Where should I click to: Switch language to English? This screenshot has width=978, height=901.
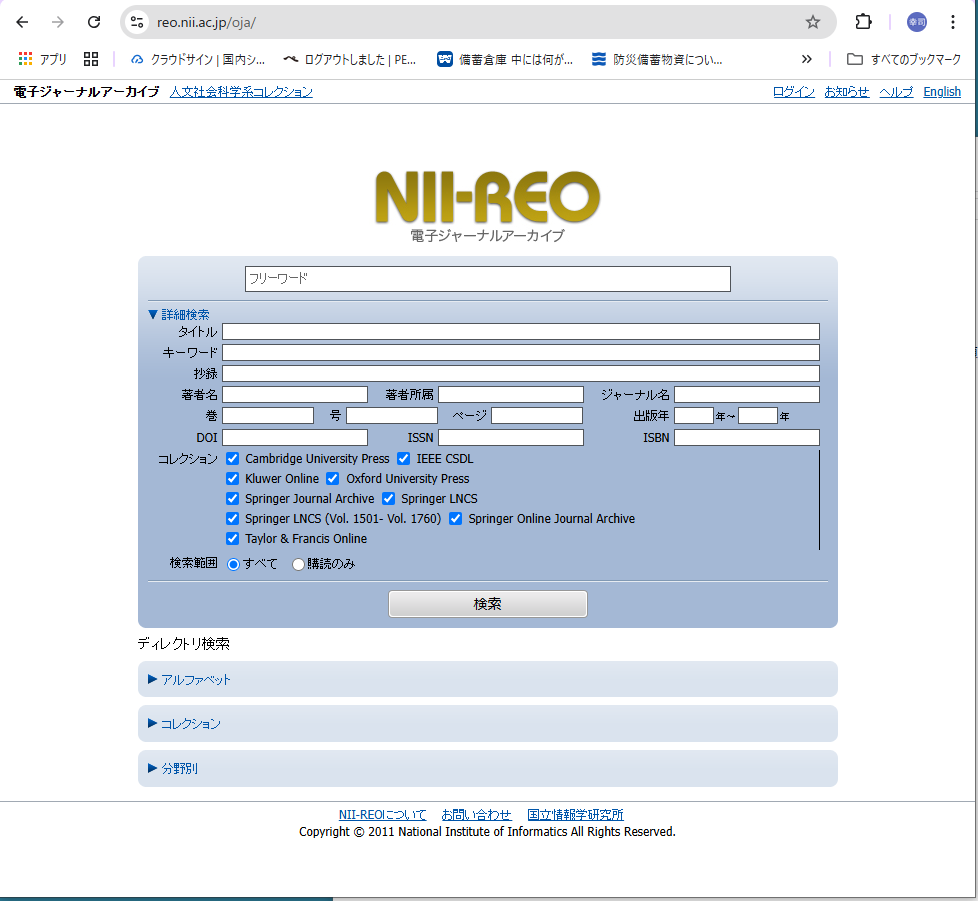[x=942, y=92]
